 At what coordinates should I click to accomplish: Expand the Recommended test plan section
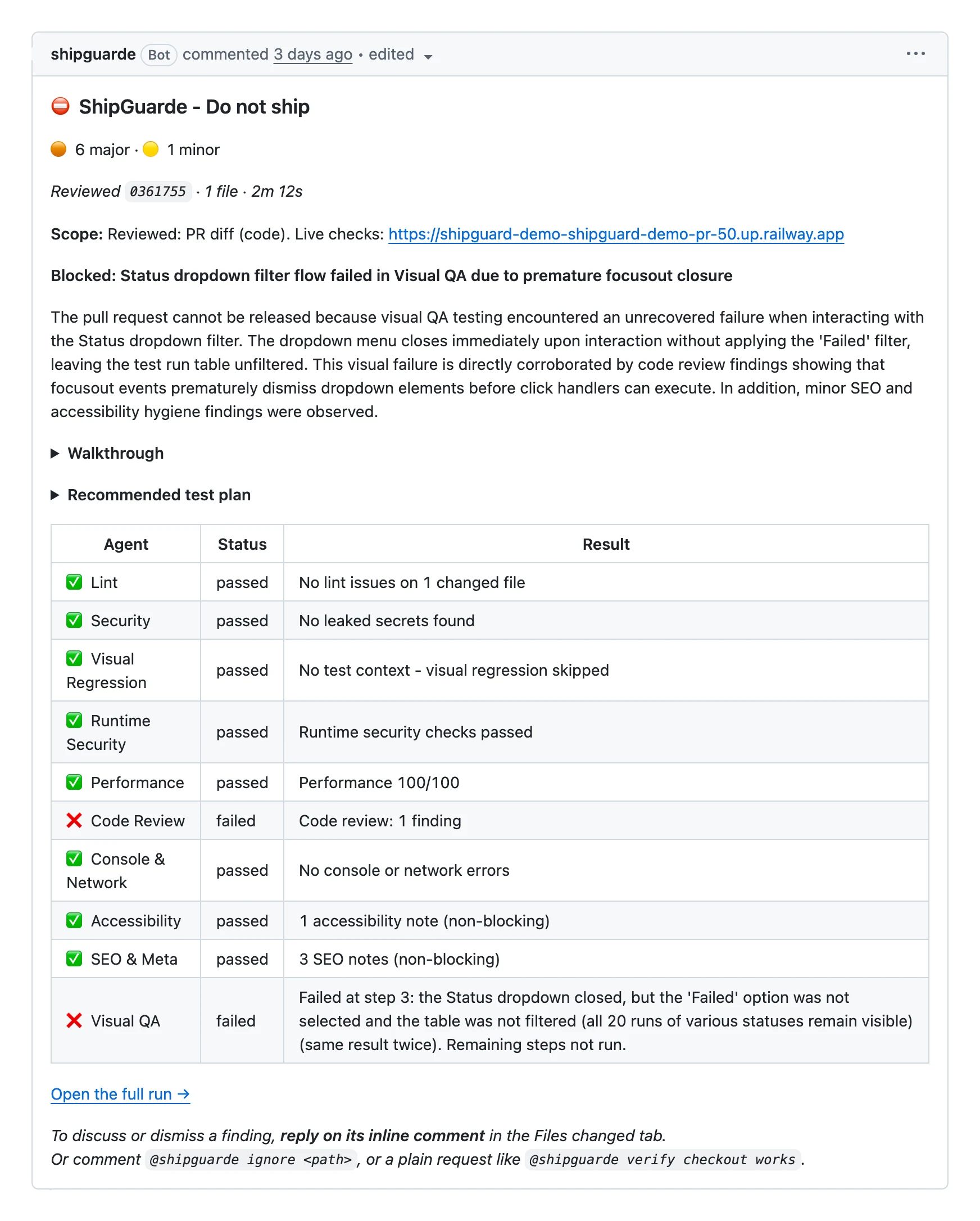151,494
